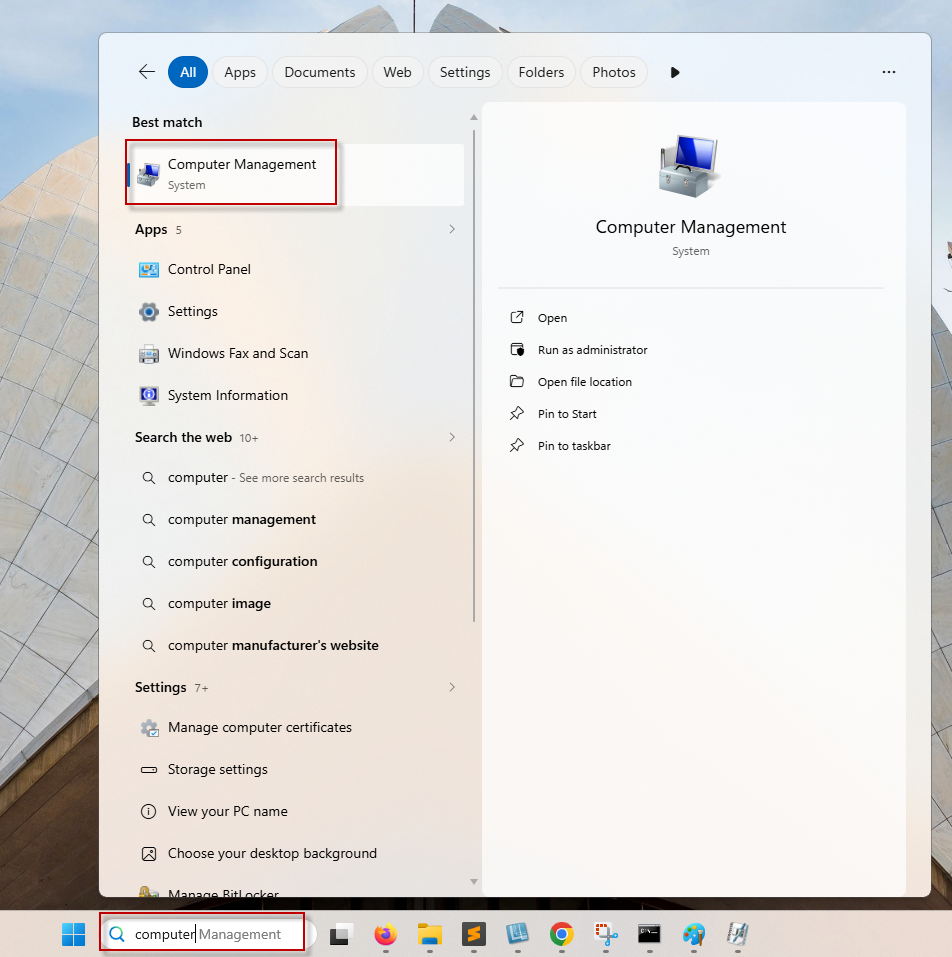Image resolution: width=952 pixels, height=957 pixels.
Task: Open Command Prompt from taskbar
Action: [x=649, y=934]
